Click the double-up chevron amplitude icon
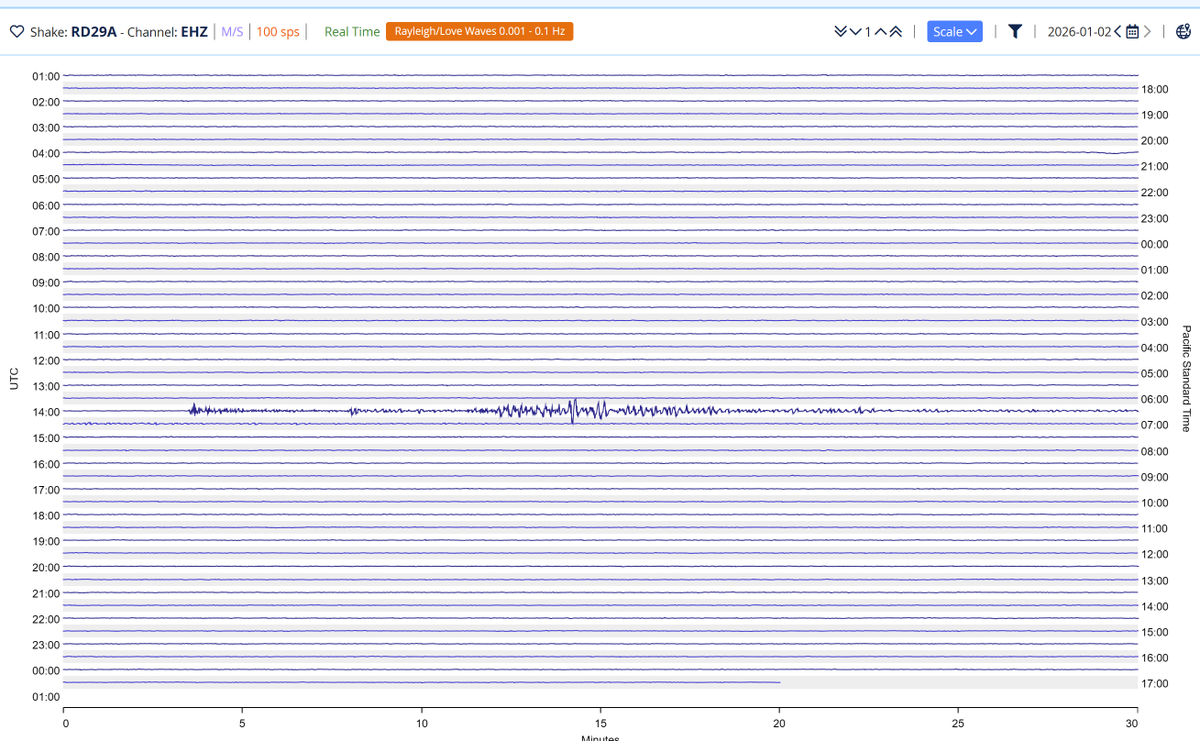The height and width of the screenshot is (741, 1200). click(x=896, y=32)
